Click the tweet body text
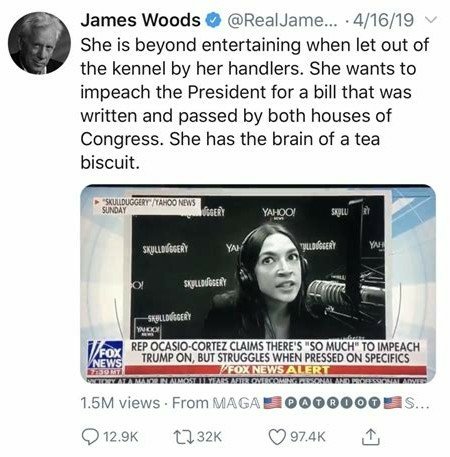This screenshot has width=450, height=457. [255, 104]
